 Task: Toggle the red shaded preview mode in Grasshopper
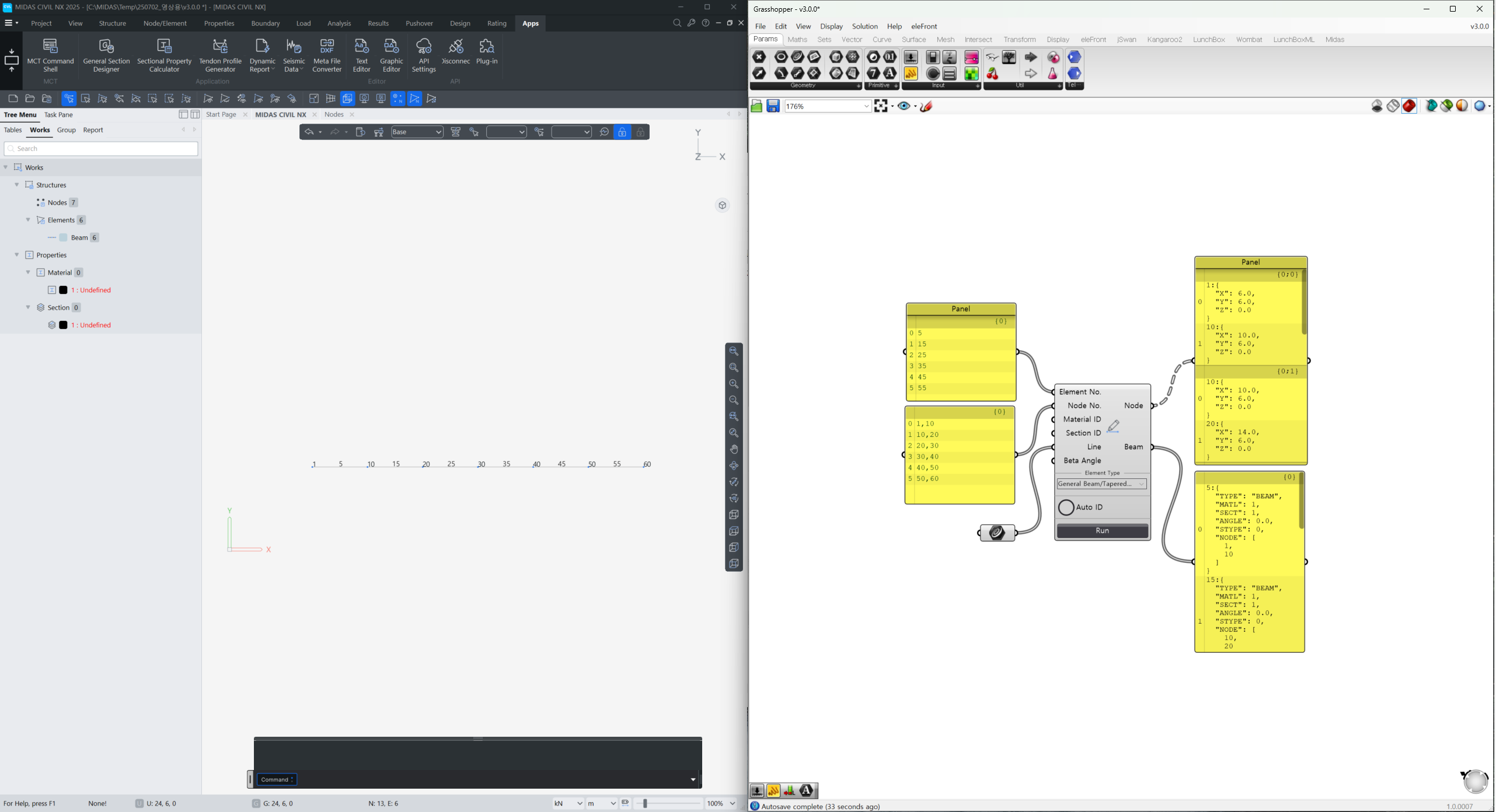(x=1410, y=106)
